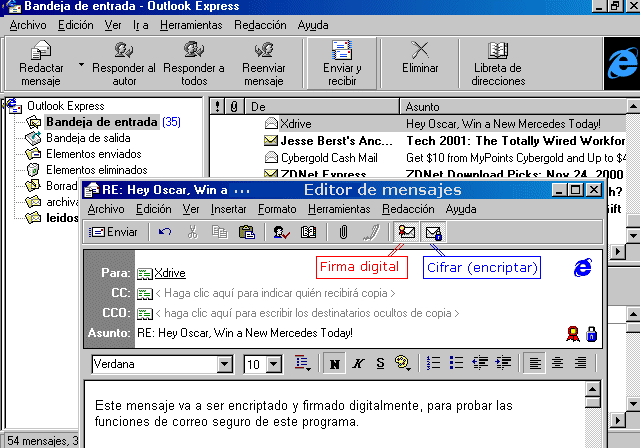Select Elementos eliminados folder
Screen dimensions: 640x448
click(97, 170)
